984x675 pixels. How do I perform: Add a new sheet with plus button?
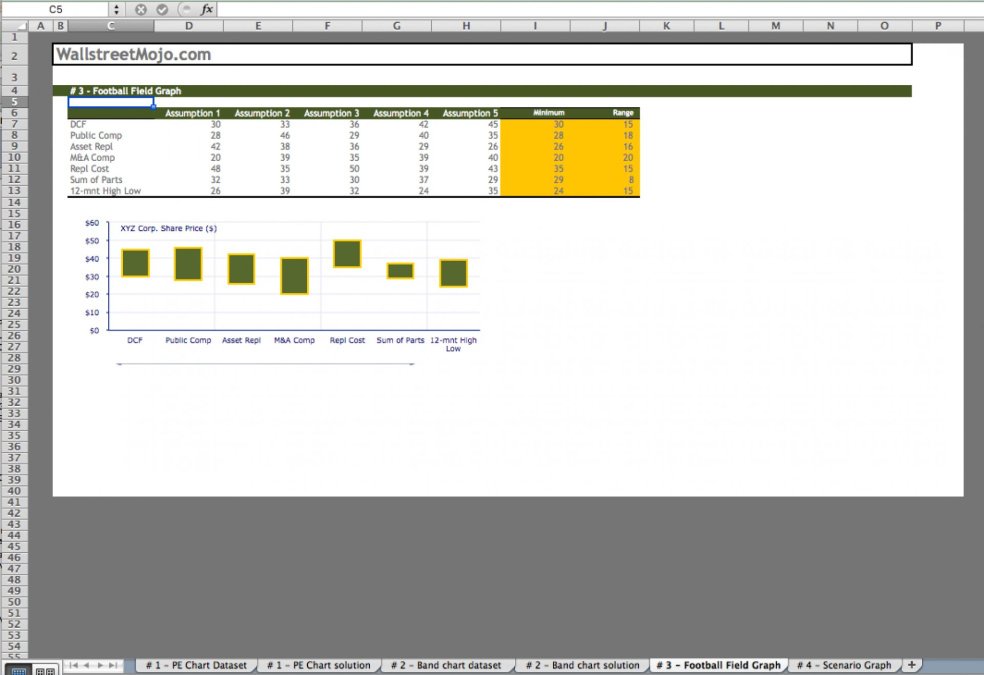pyautogui.click(x=911, y=665)
